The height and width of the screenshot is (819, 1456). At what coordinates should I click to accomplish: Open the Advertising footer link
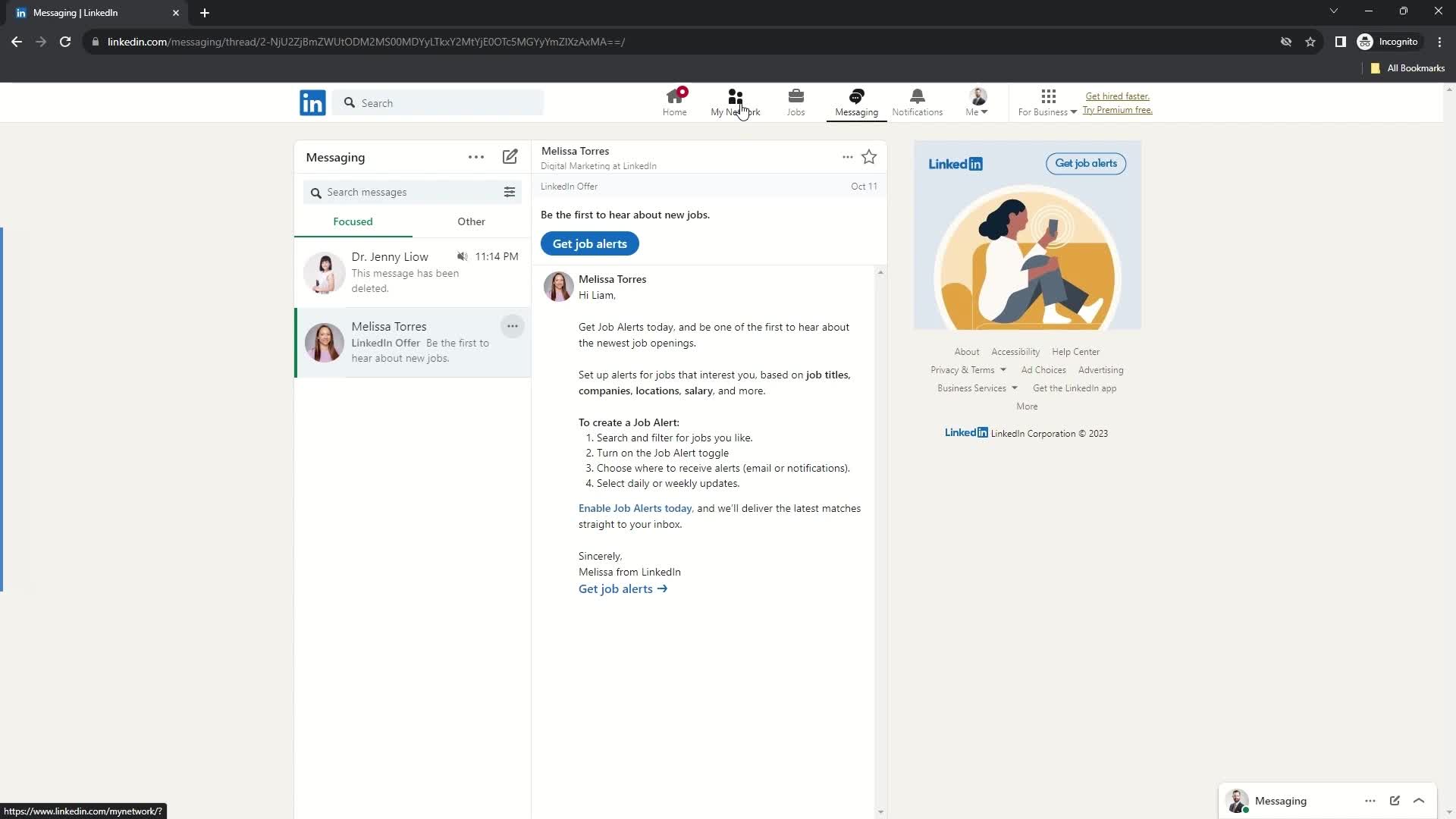click(1100, 370)
